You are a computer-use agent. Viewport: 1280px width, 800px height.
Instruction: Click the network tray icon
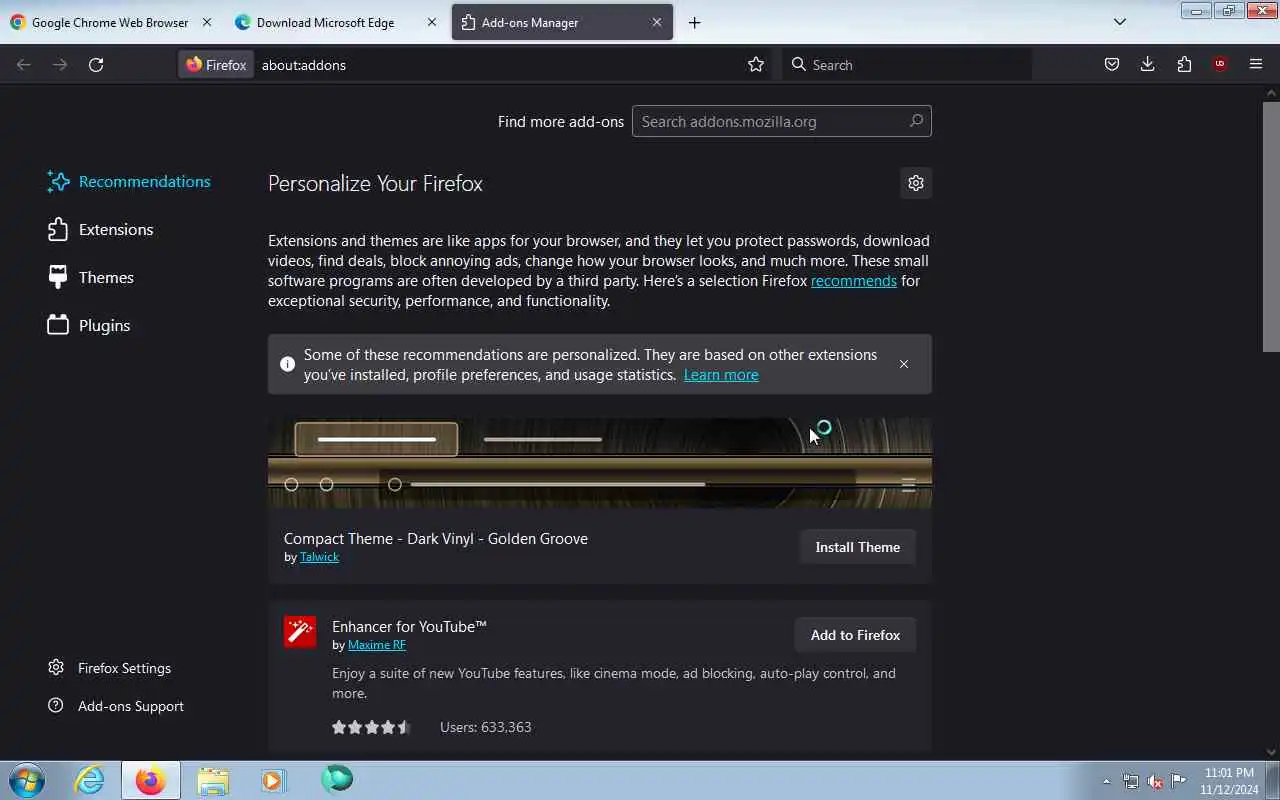tap(1131, 781)
